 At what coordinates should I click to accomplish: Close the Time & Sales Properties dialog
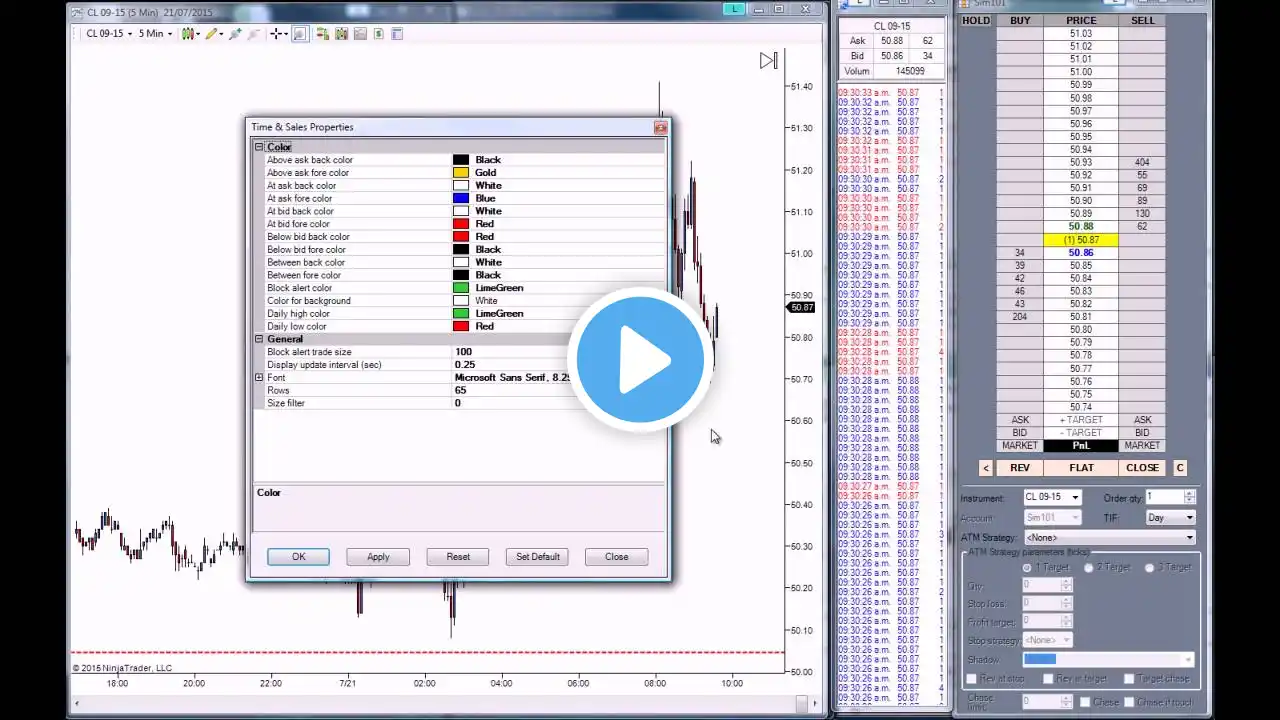pos(660,127)
